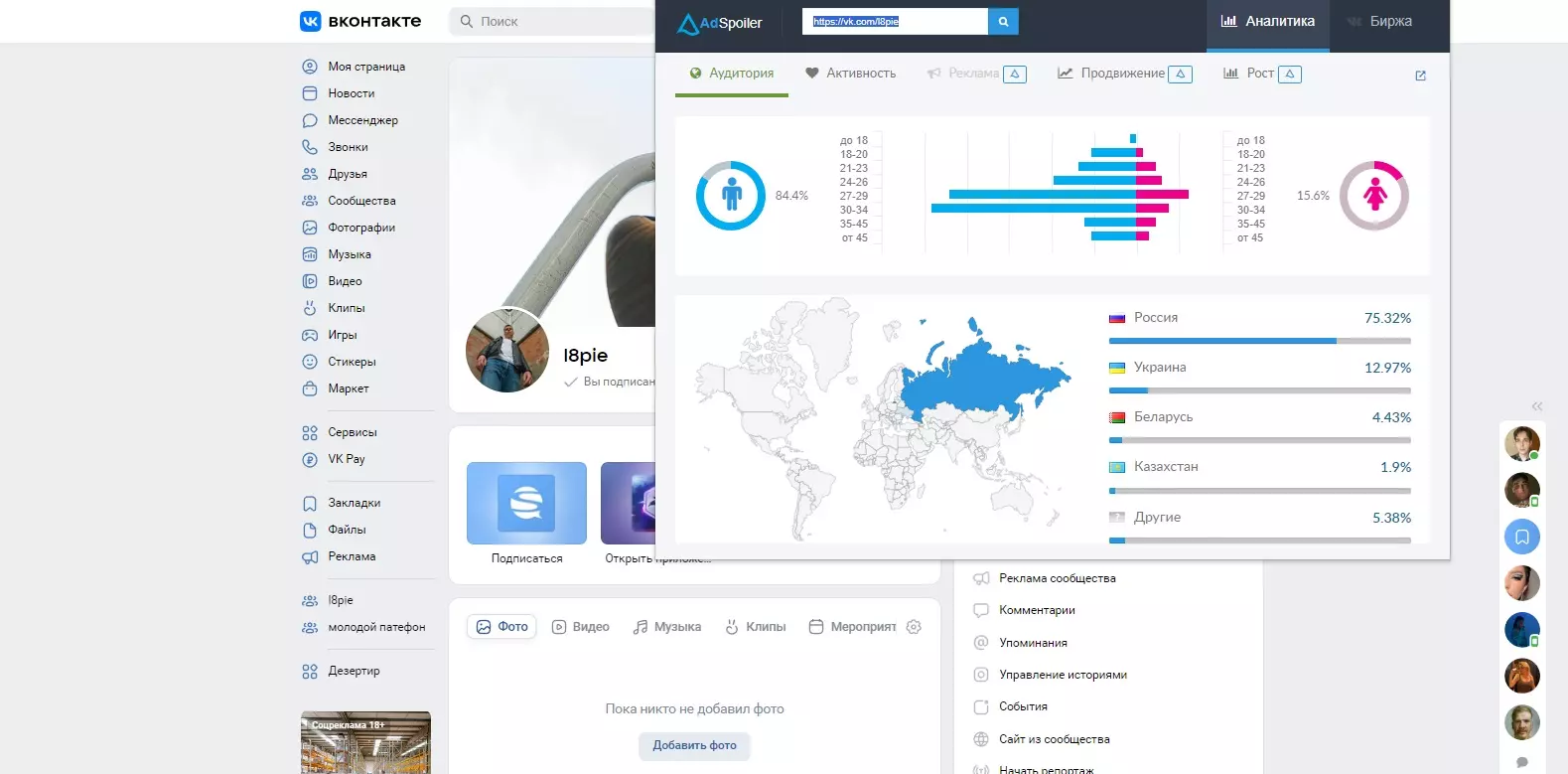Open Игры section

pos(343,335)
